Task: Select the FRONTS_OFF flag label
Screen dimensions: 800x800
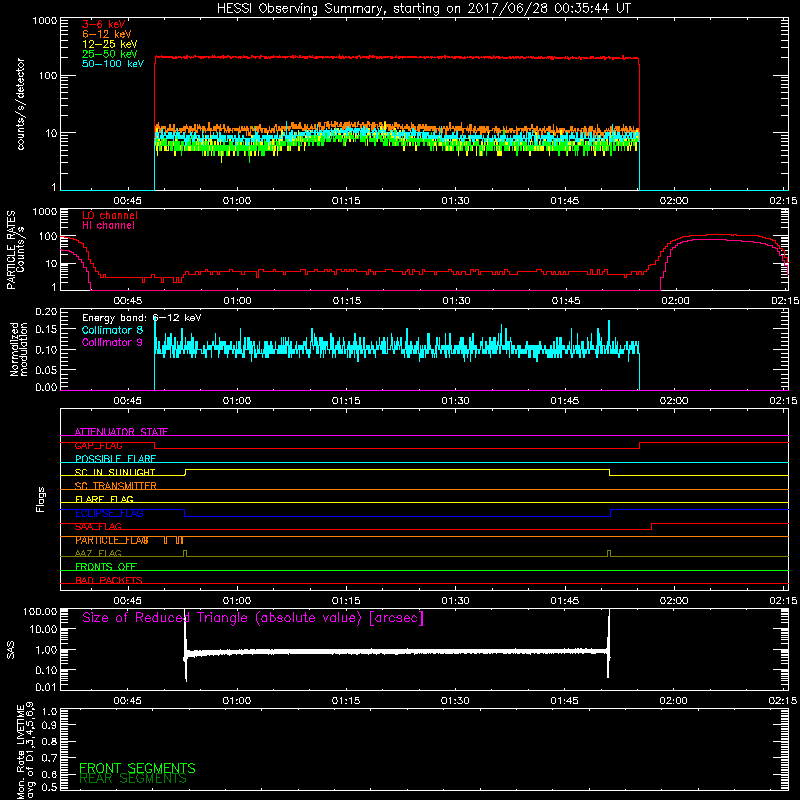Action: pos(106,567)
